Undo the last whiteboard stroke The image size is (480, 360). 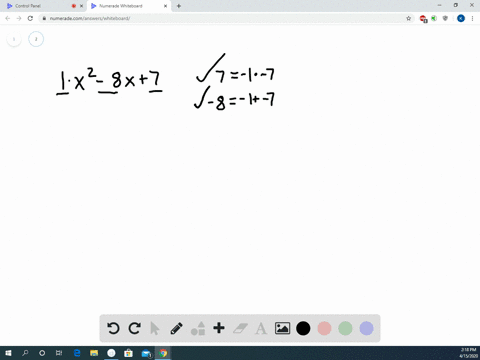point(113,328)
